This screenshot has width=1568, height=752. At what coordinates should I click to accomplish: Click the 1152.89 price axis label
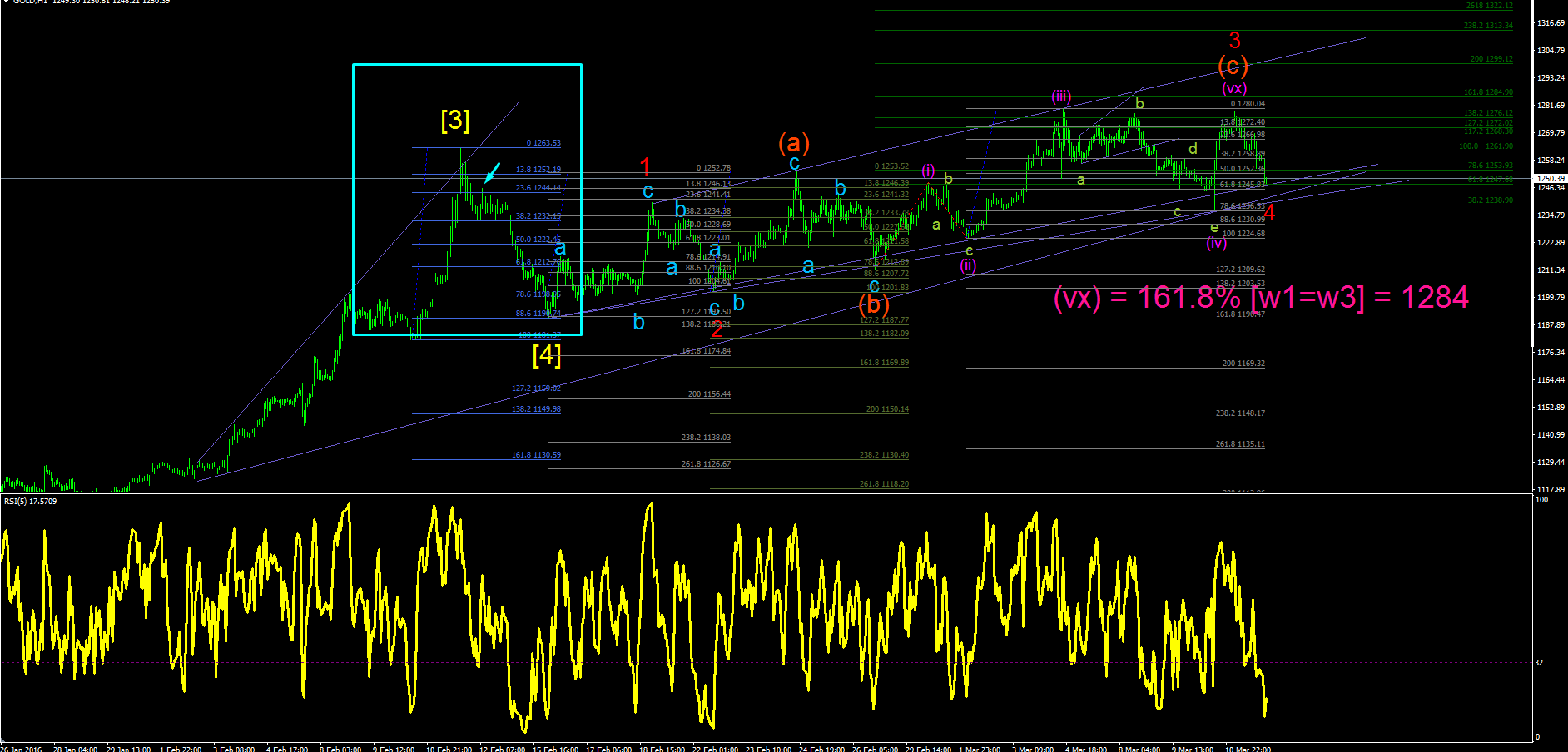(x=1551, y=408)
